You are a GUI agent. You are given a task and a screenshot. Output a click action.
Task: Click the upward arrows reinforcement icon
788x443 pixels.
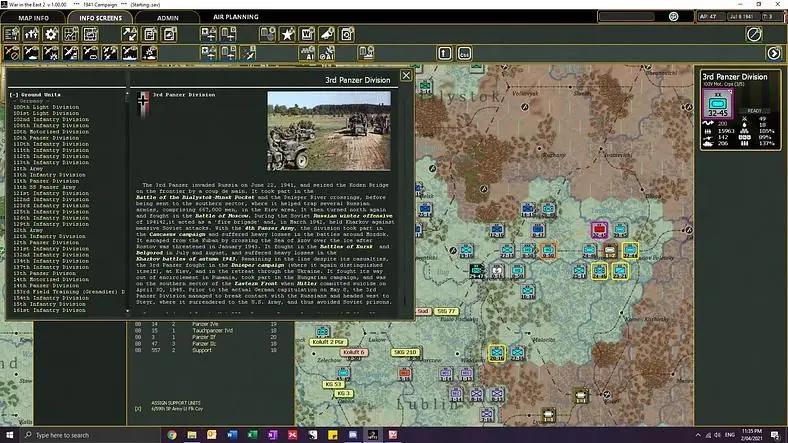click(x=31, y=34)
